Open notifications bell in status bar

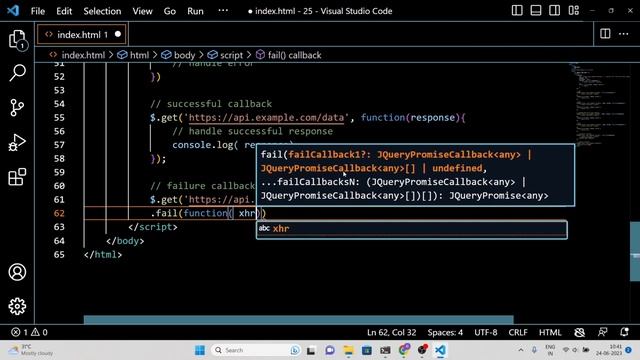pyautogui.click(x=624, y=332)
